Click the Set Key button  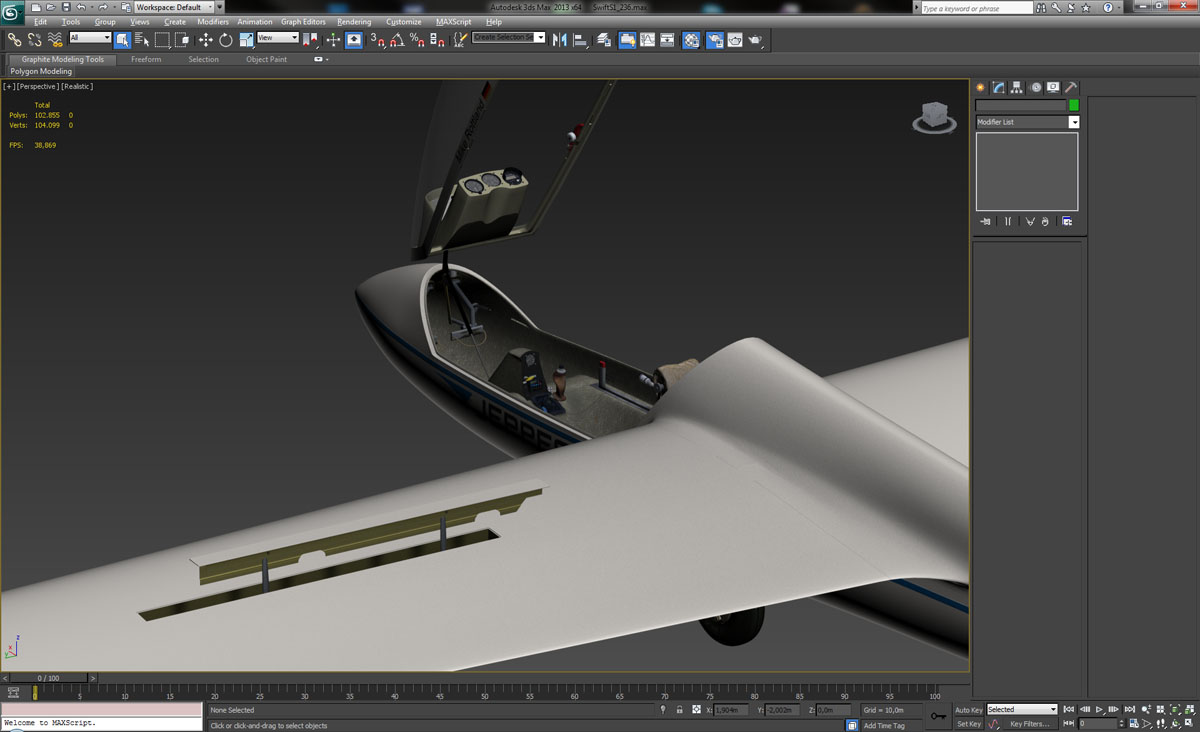tap(968, 724)
